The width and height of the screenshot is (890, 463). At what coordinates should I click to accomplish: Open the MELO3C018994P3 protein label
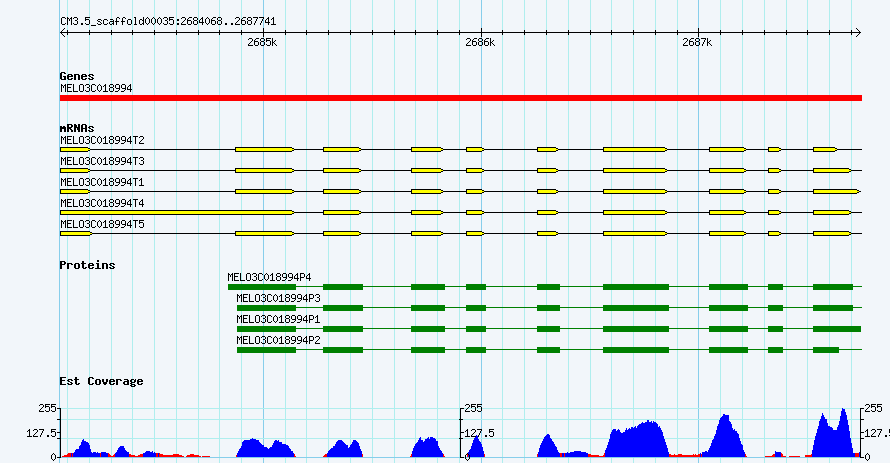(279, 298)
